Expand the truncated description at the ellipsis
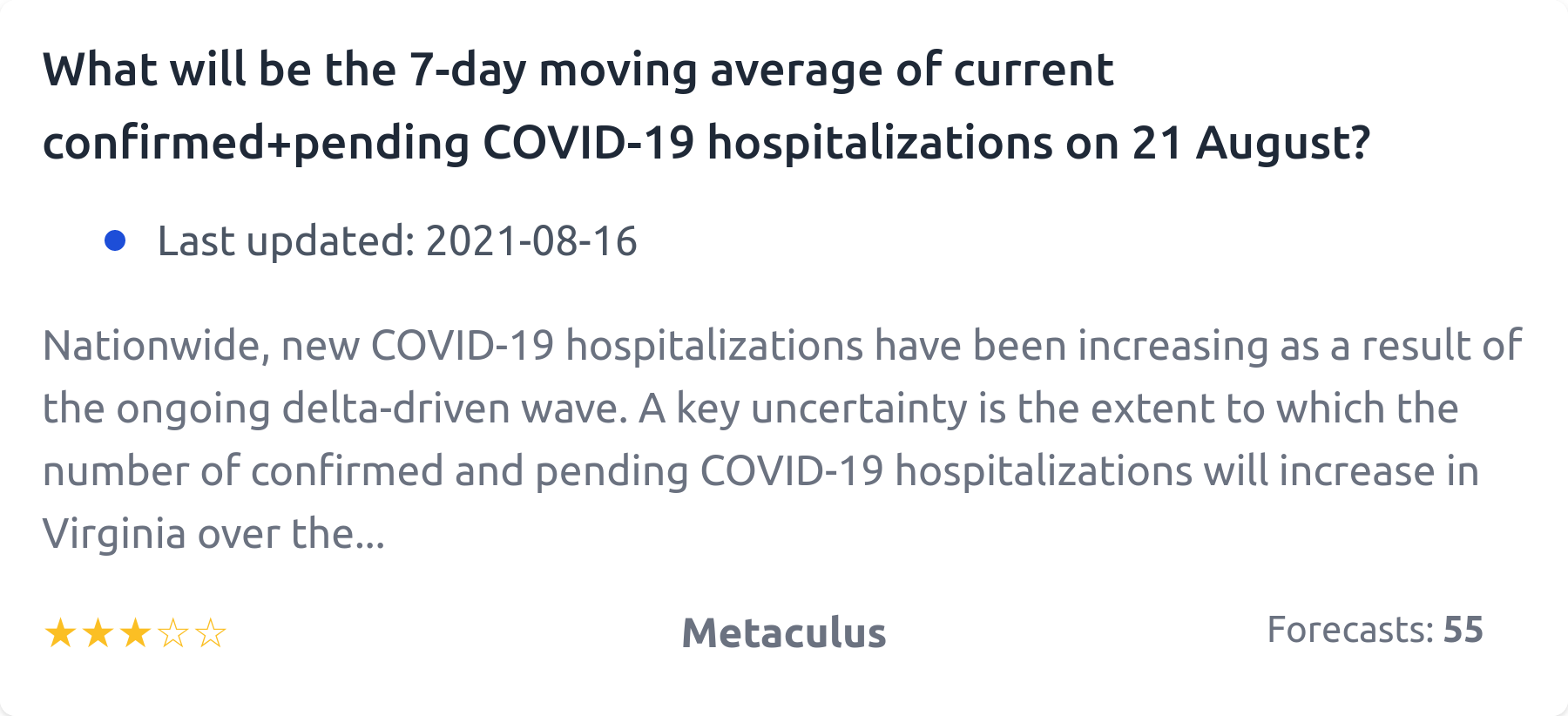Screen dimensions: 1568x716 (371, 534)
